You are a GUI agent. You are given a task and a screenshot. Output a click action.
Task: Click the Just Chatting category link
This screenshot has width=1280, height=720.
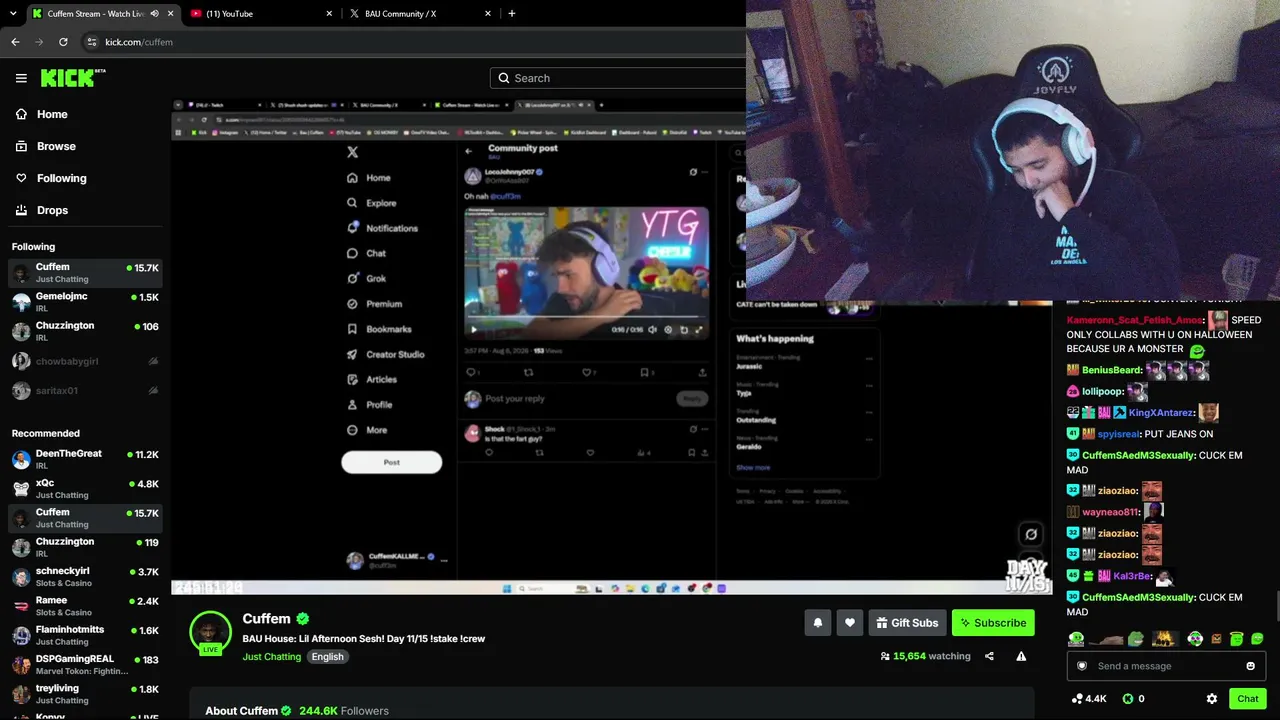(x=272, y=657)
